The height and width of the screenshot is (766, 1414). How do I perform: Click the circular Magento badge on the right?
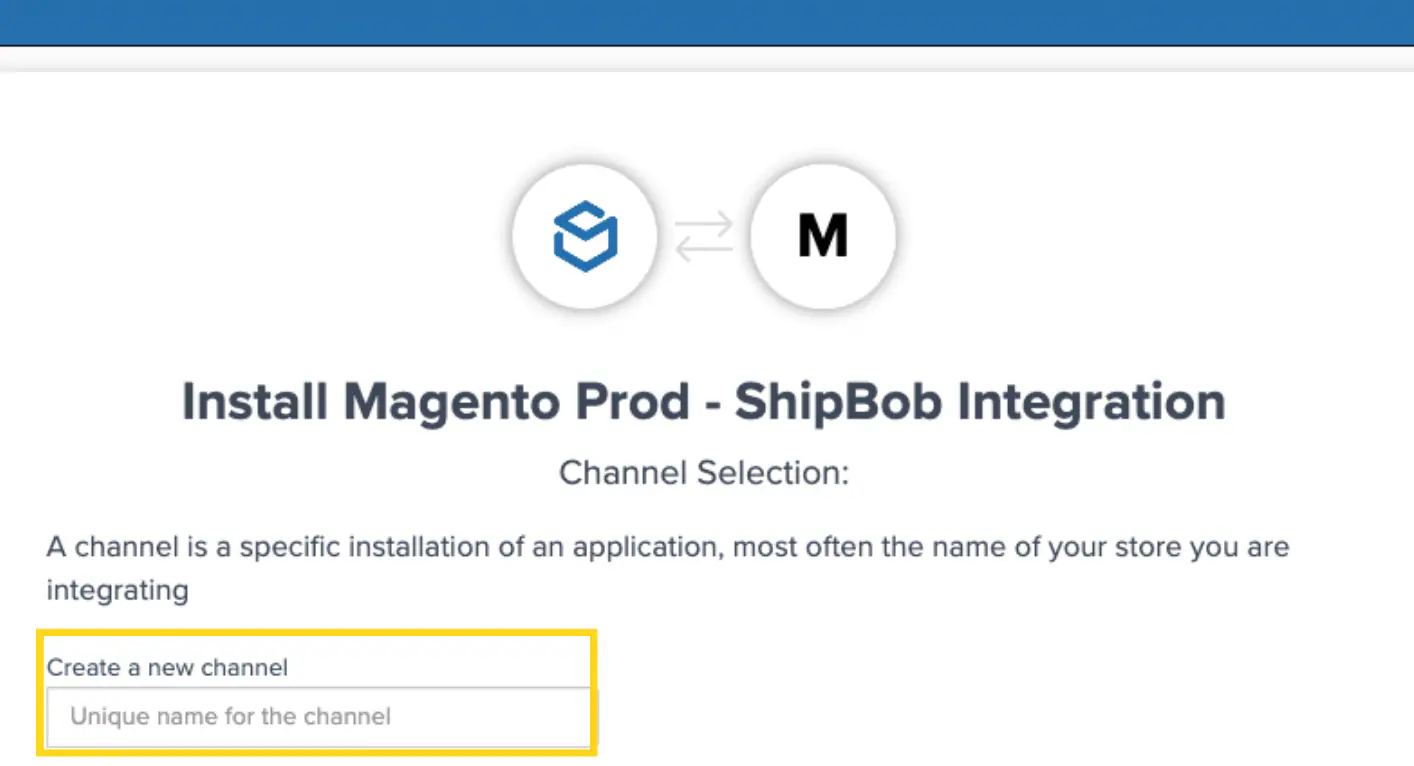click(x=822, y=236)
